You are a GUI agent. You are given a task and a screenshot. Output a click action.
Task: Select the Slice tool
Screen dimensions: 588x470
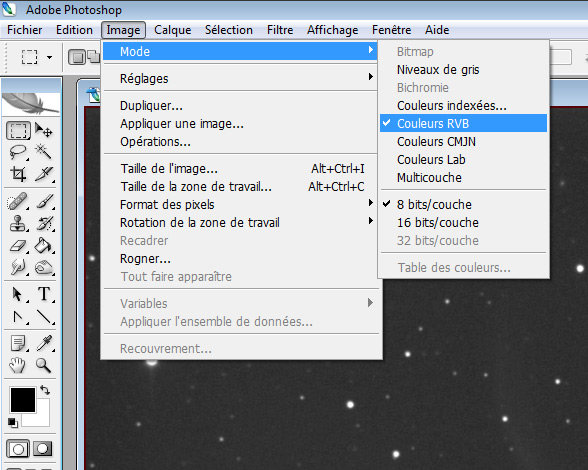44,174
